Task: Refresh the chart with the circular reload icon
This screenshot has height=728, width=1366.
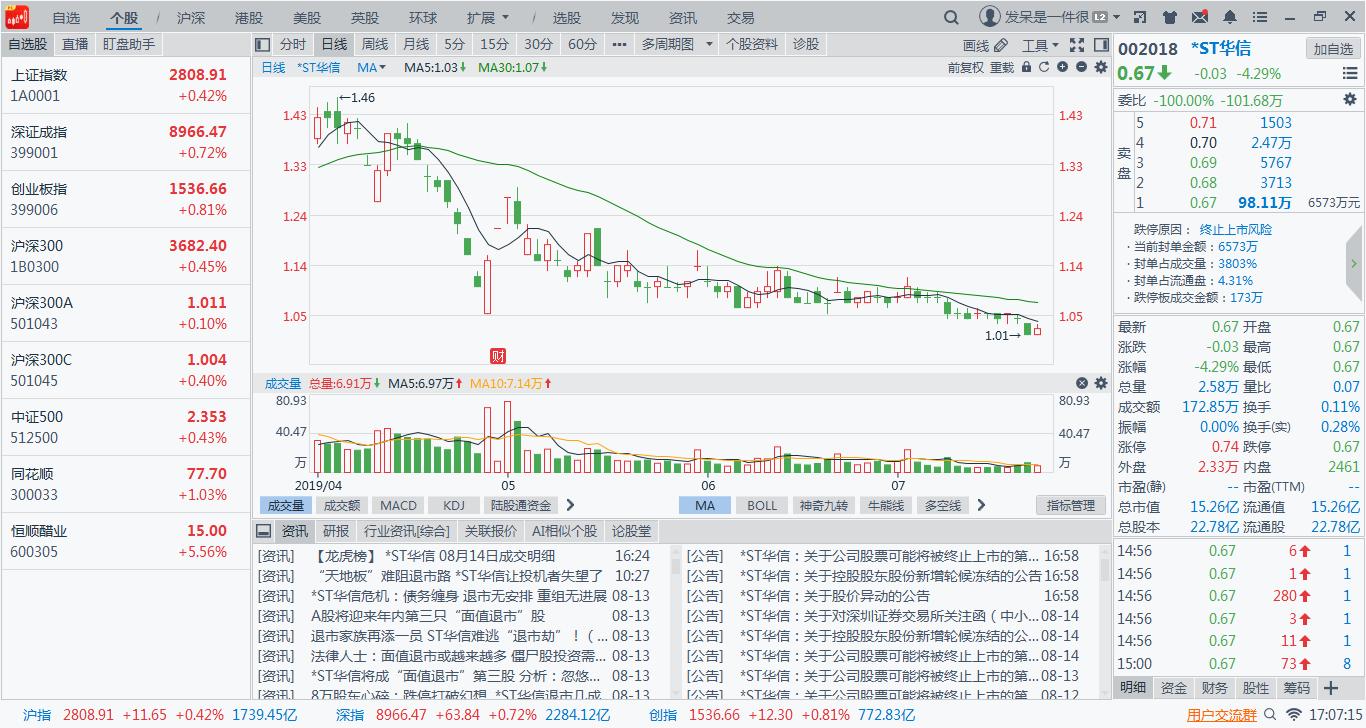Action: pyautogui.click(x=1044, y=67)
